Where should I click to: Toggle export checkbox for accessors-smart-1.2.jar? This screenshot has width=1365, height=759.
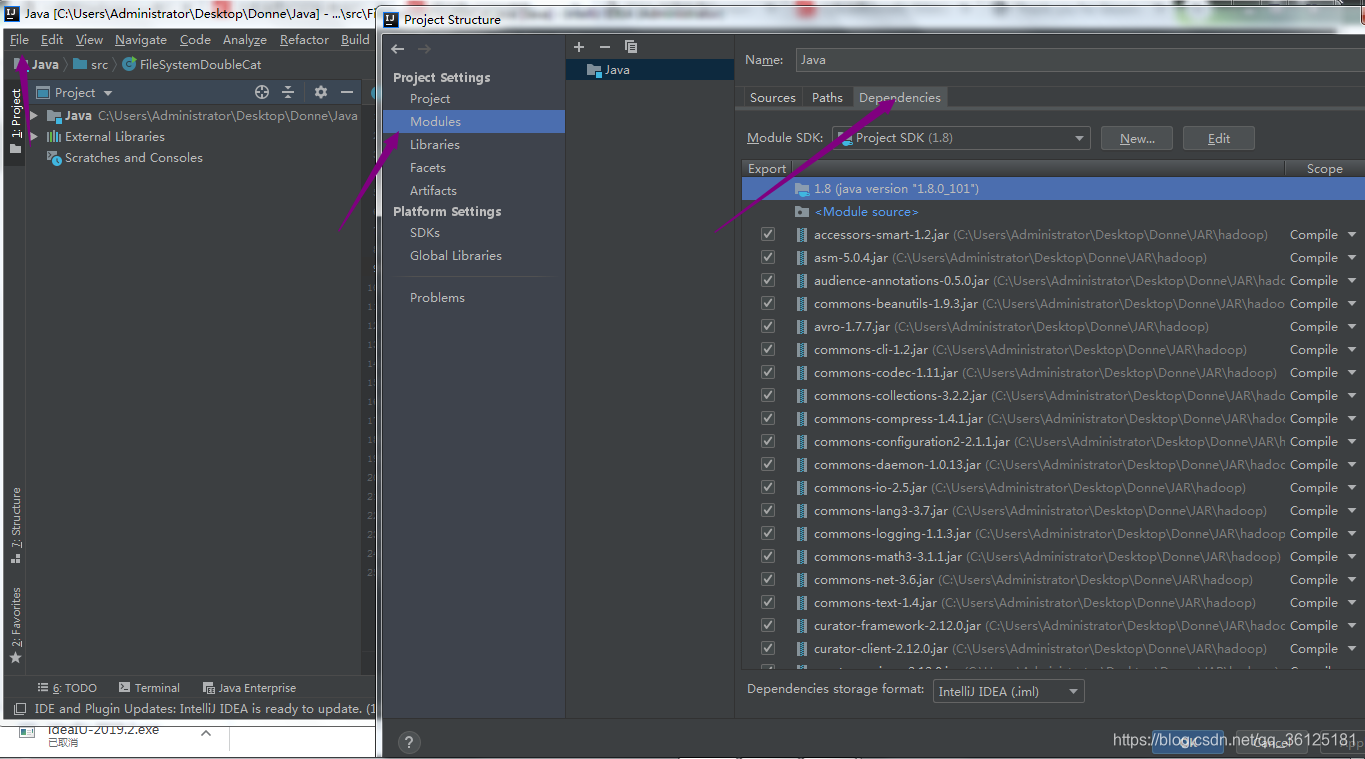[768, 235]
